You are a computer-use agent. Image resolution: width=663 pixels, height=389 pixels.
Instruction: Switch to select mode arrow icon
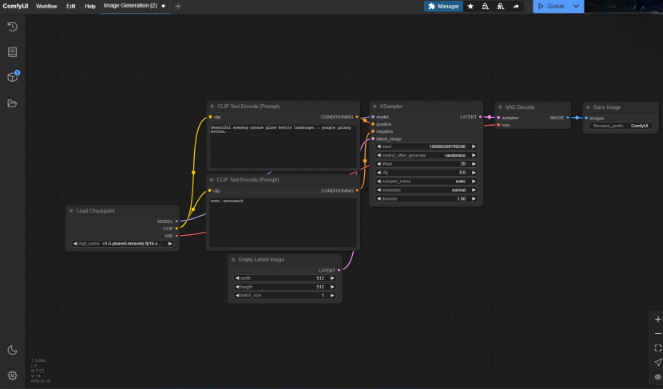(658, 362)
